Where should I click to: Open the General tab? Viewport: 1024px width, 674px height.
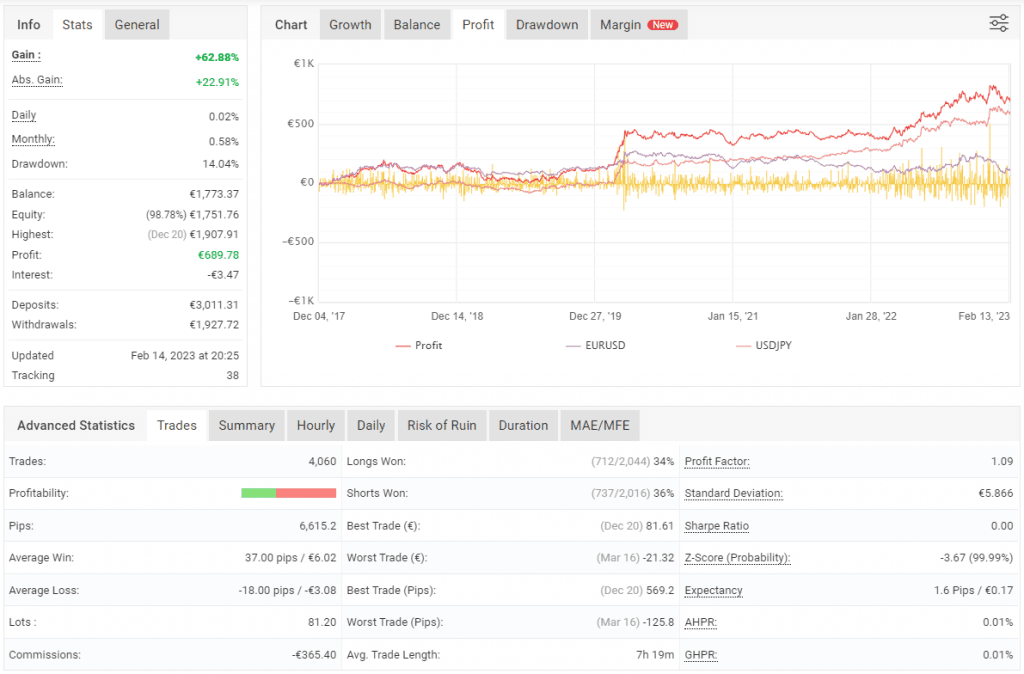(137, 25)
